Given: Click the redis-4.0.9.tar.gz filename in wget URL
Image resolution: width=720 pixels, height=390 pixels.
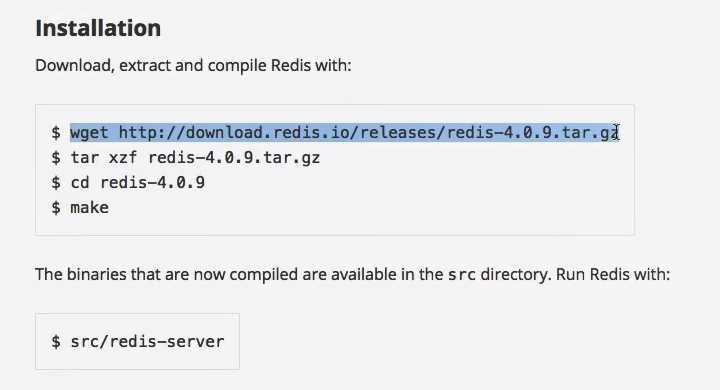Looking at the screenshot, I should [x=533, y=133].
